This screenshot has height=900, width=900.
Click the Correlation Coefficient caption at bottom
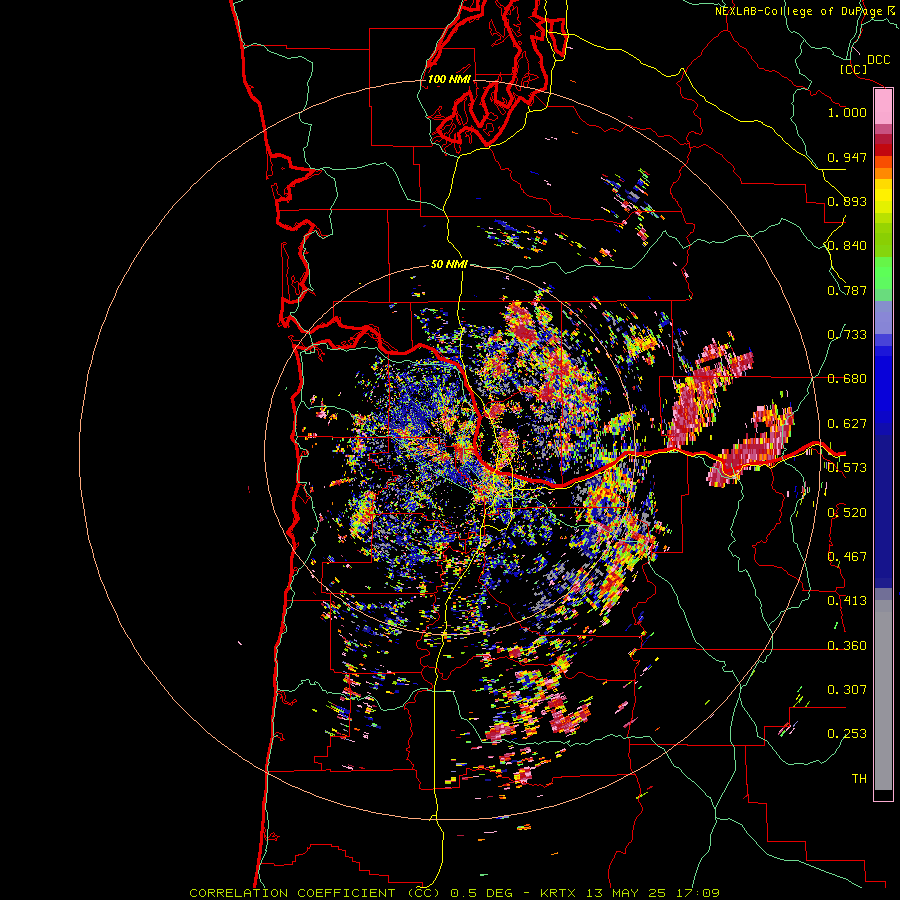pyautogui.click(x=454, y=893)
